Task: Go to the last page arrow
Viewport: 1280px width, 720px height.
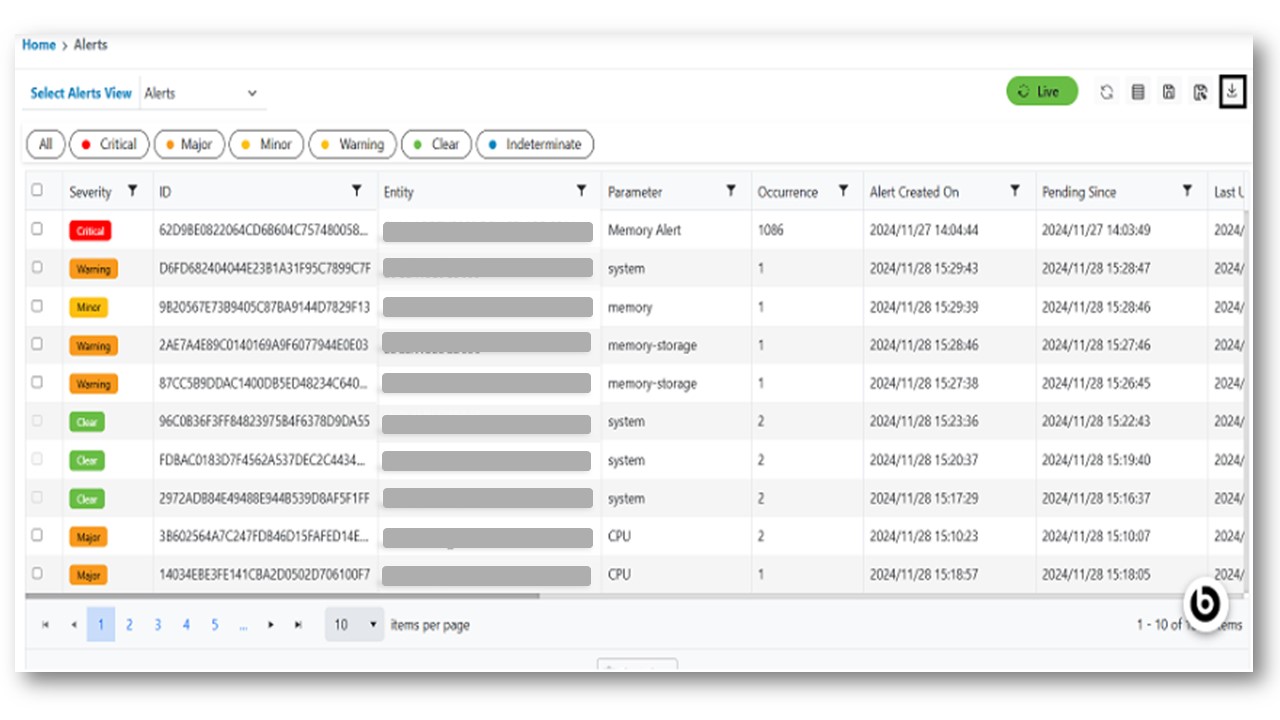Action: [298, 625]
